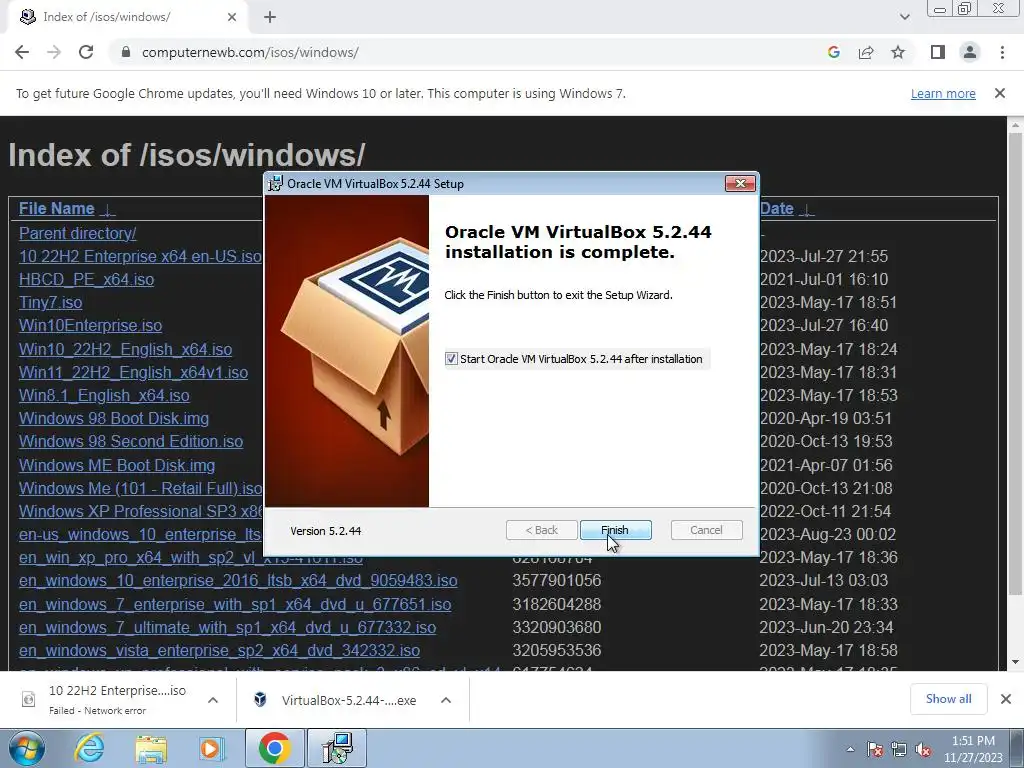Click the Cancel button in setup dialog
Viewport: 1024px width, 768px height.
[706, 530]
